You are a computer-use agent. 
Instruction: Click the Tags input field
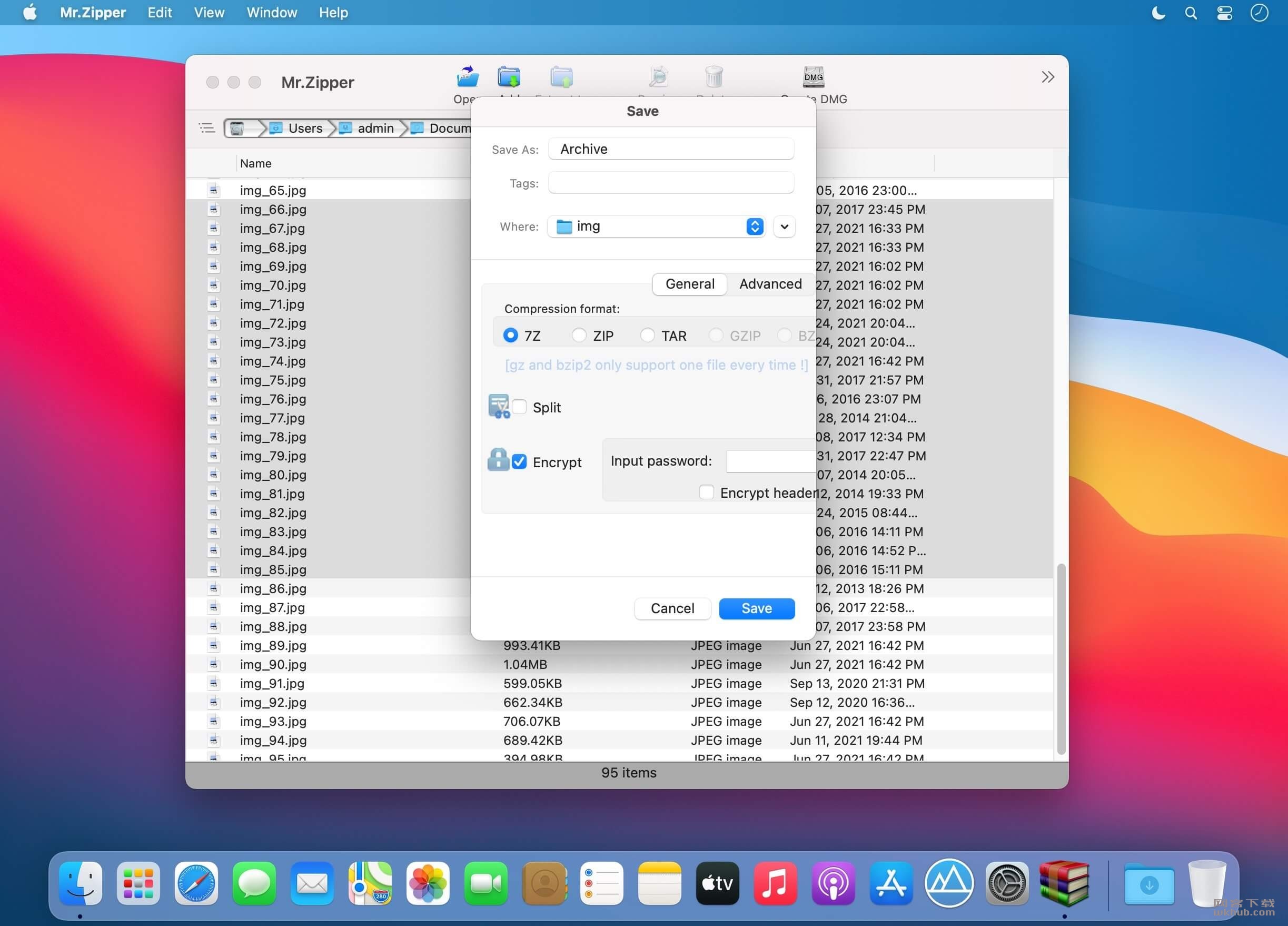tap(671, 183)
